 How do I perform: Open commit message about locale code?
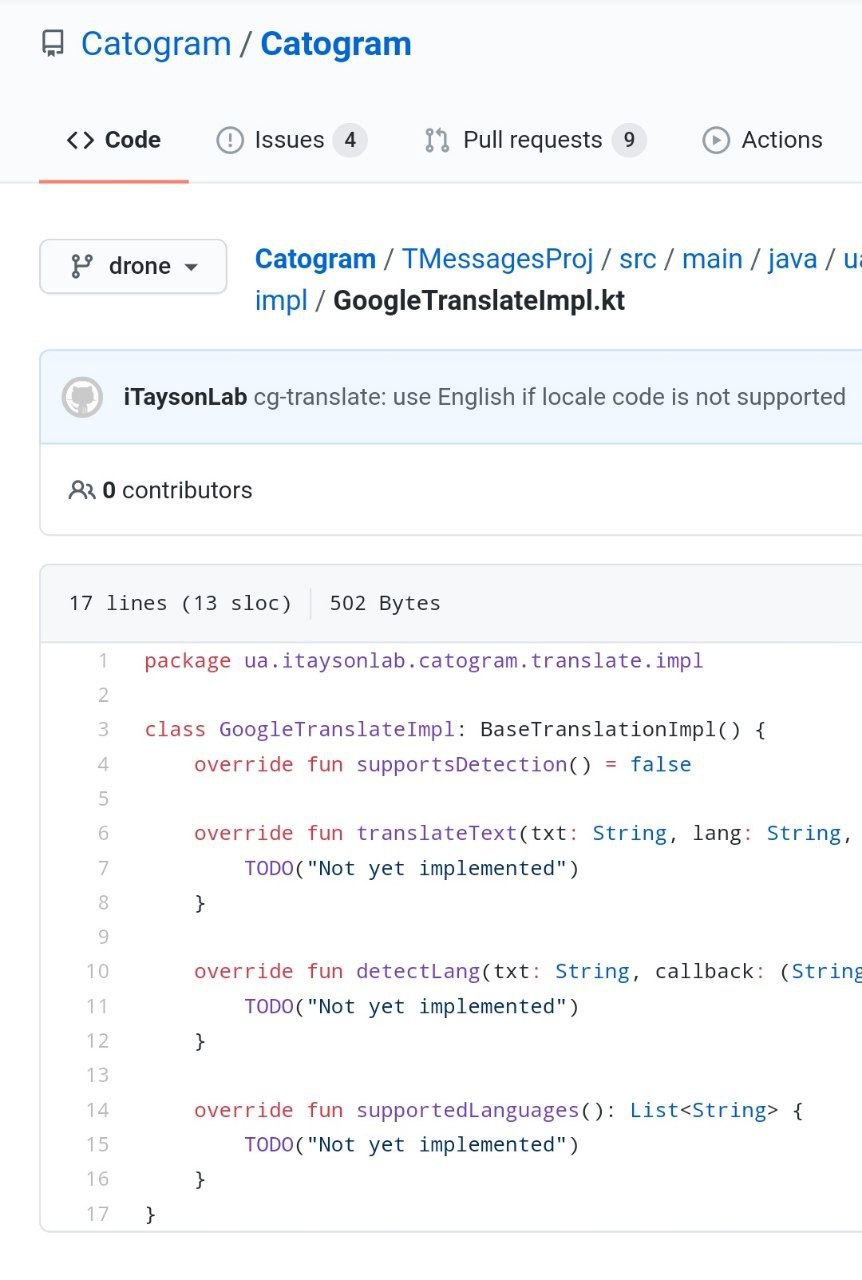(x=550, y=397)
